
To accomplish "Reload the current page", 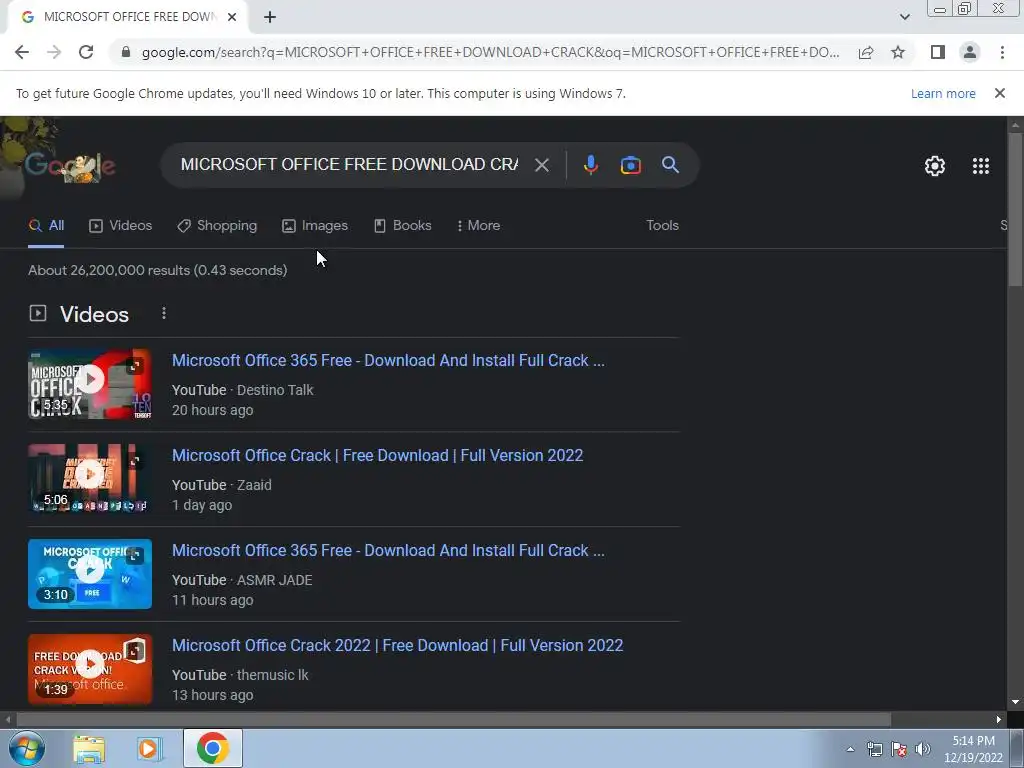I will click(x=86, y=52).
